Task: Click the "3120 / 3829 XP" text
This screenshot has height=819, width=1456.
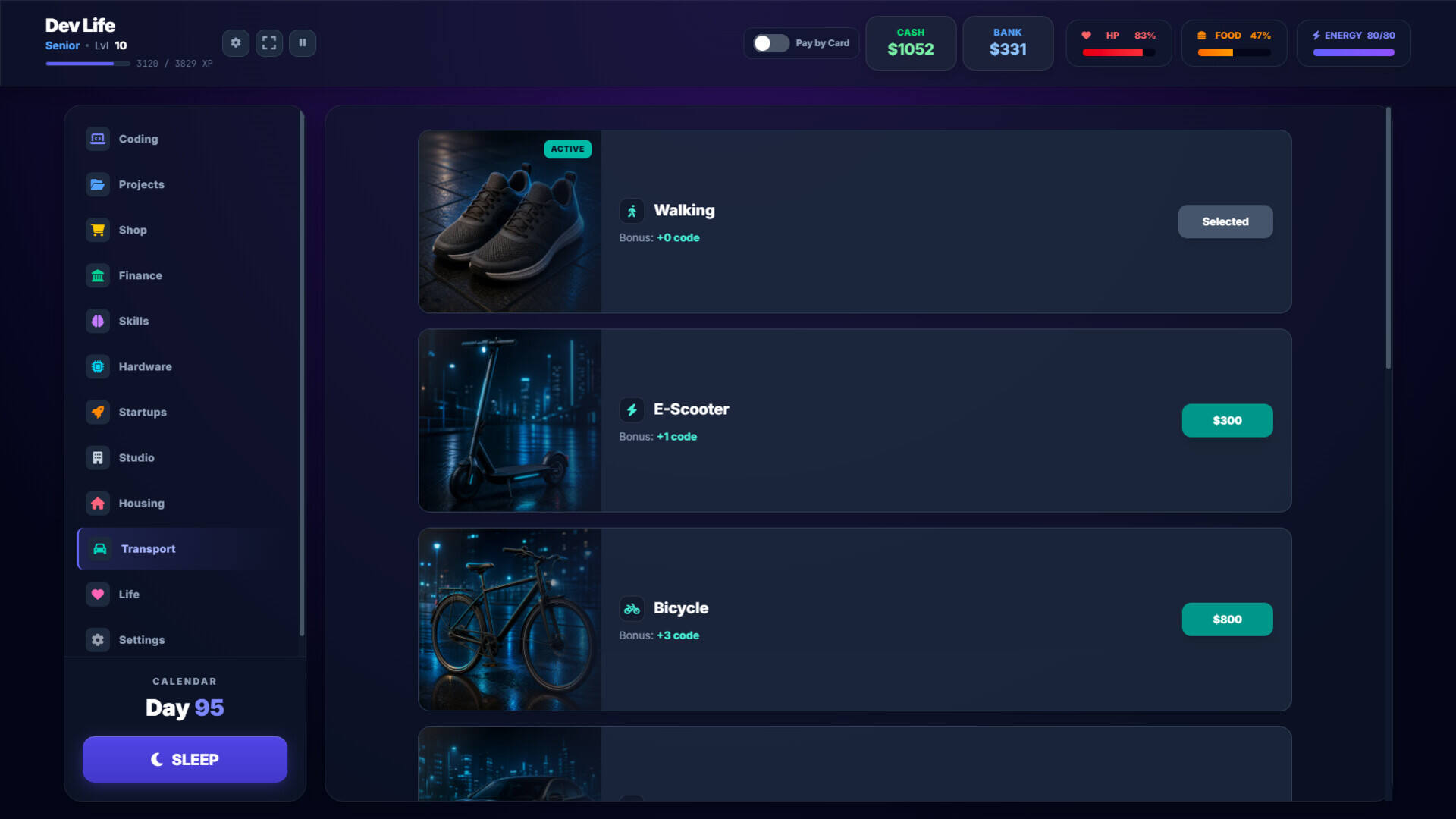Action: [174, 64]
